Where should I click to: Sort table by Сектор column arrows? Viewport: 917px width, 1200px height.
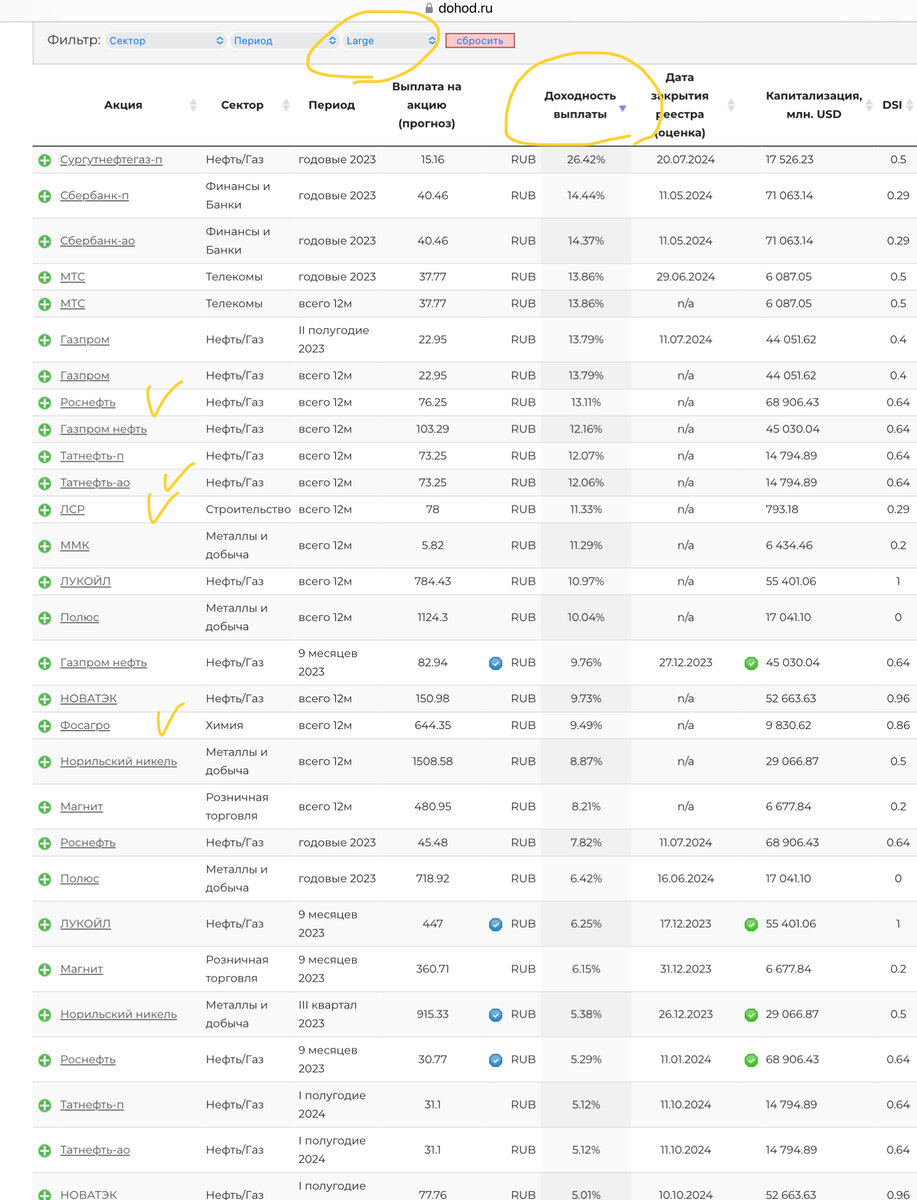pos(286,105)
